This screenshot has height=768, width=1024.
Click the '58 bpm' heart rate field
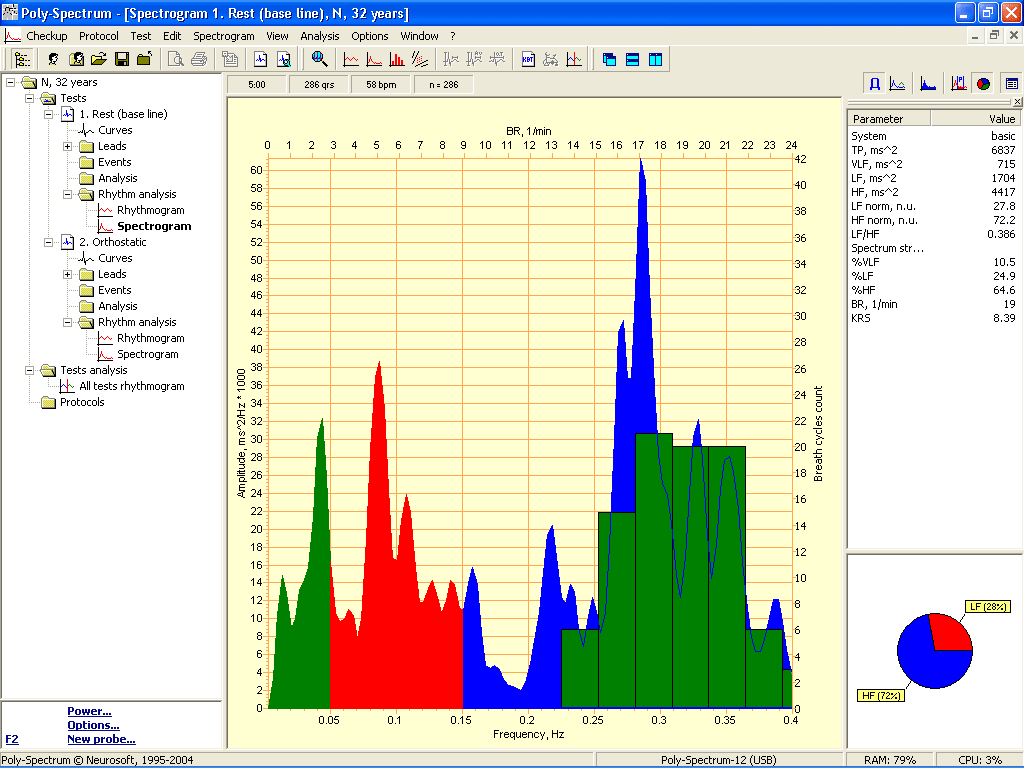point(381,85)
